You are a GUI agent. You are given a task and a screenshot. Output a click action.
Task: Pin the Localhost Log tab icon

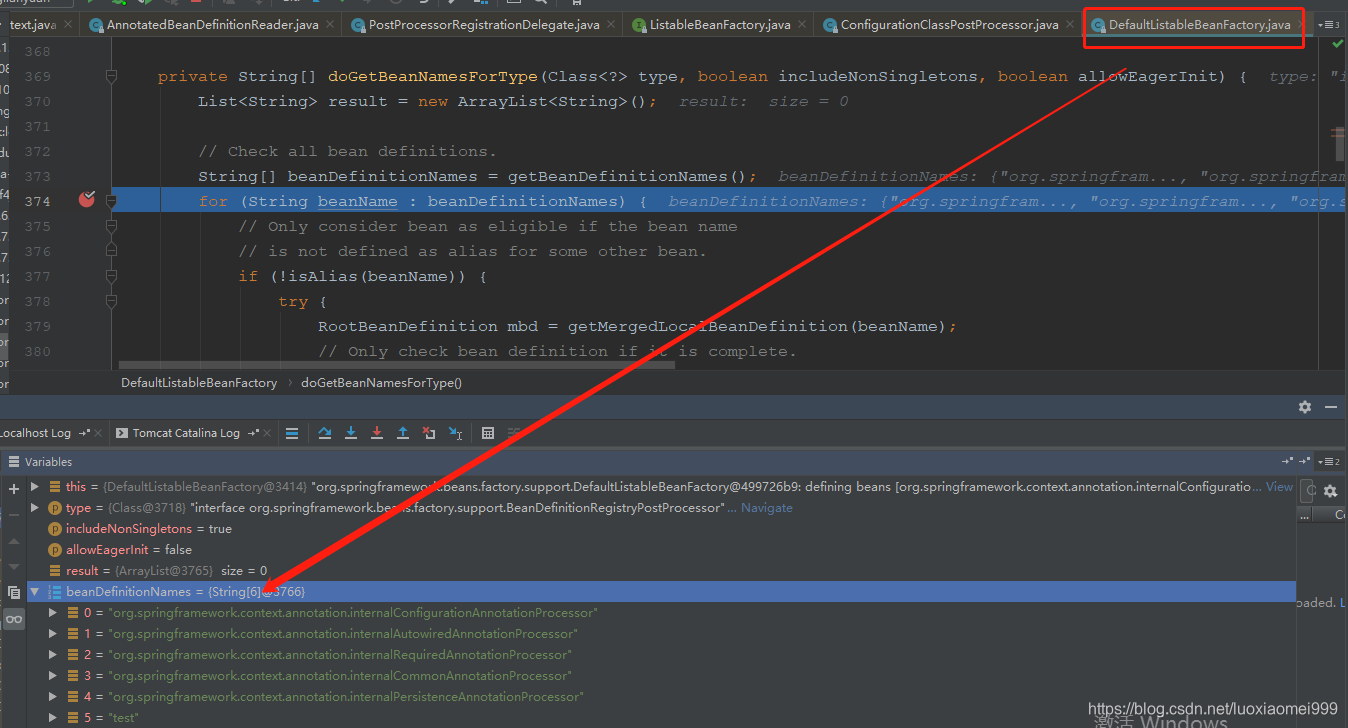(83, 433)
